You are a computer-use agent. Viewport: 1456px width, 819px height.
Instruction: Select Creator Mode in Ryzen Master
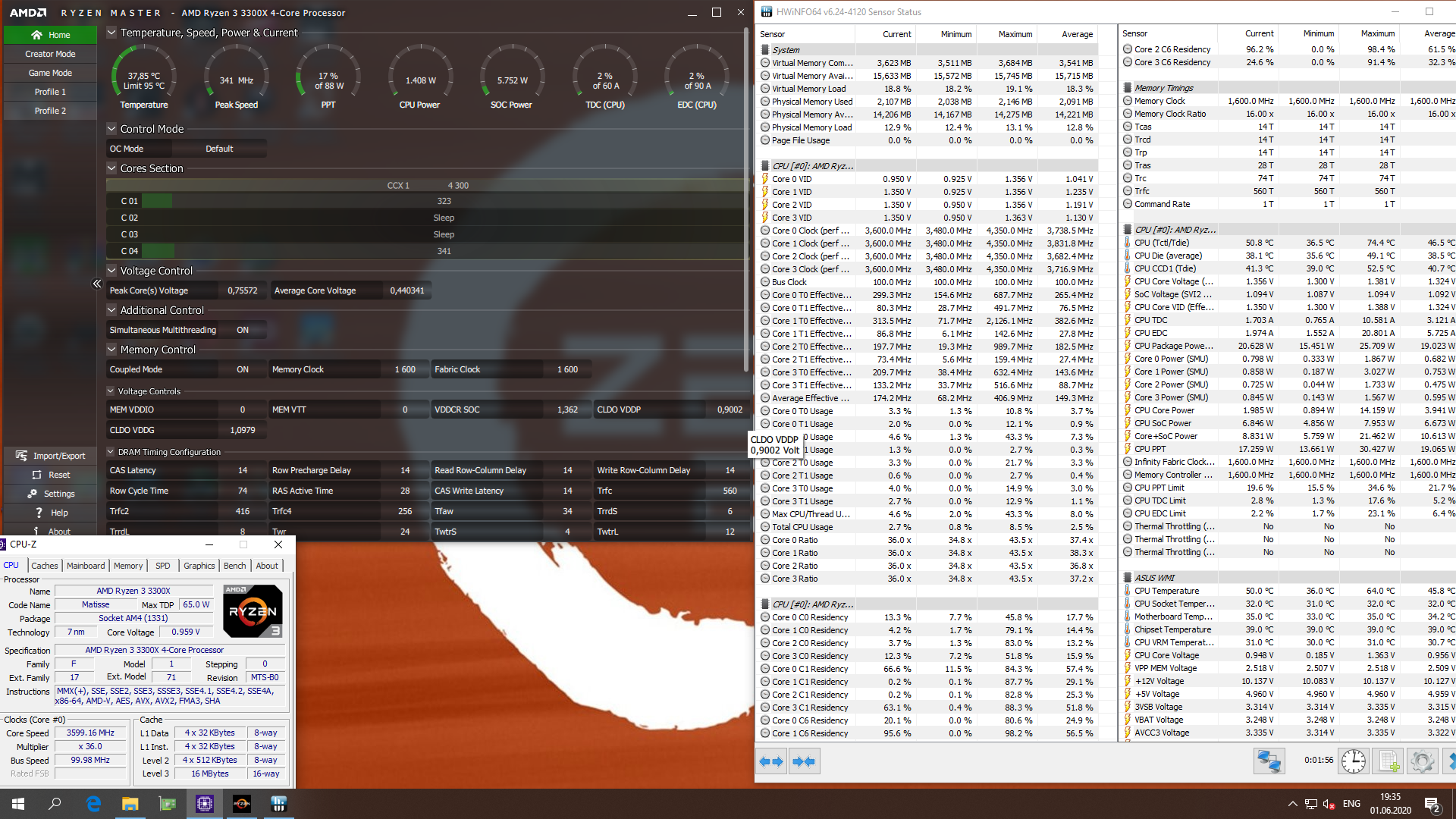pyautogui.click(x=50, y=54)
